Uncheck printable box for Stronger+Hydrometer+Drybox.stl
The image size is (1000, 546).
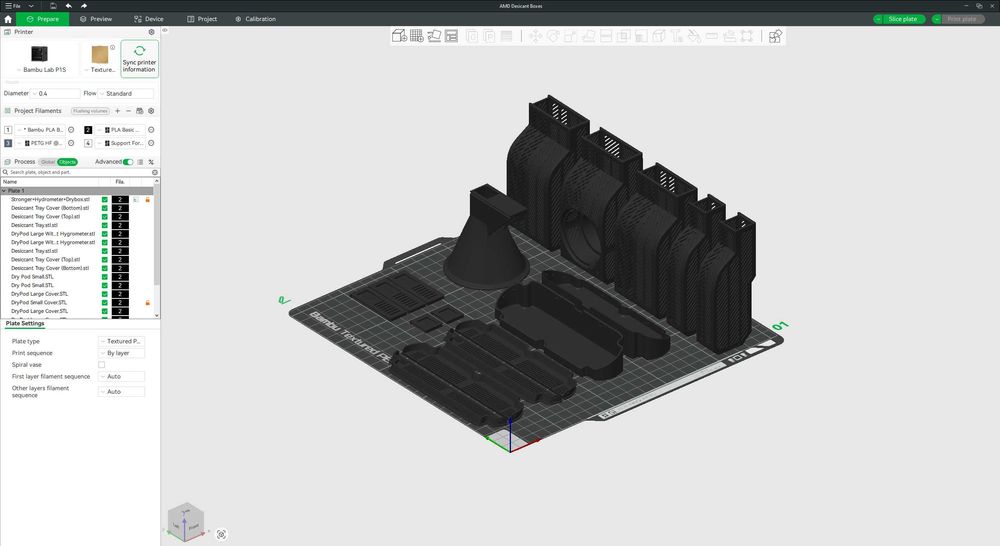[105, 200]
